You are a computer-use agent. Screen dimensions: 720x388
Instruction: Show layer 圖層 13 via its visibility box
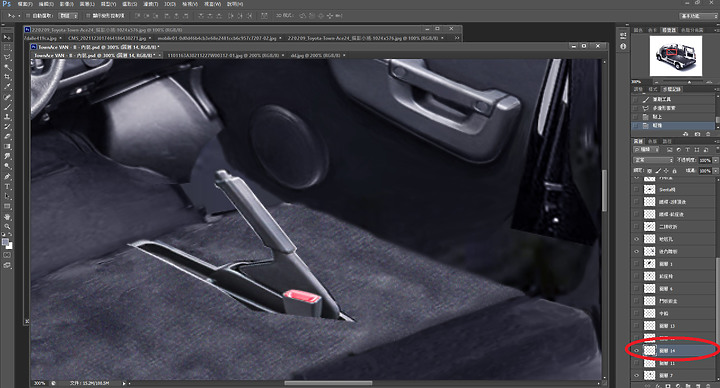pos(636,326)
